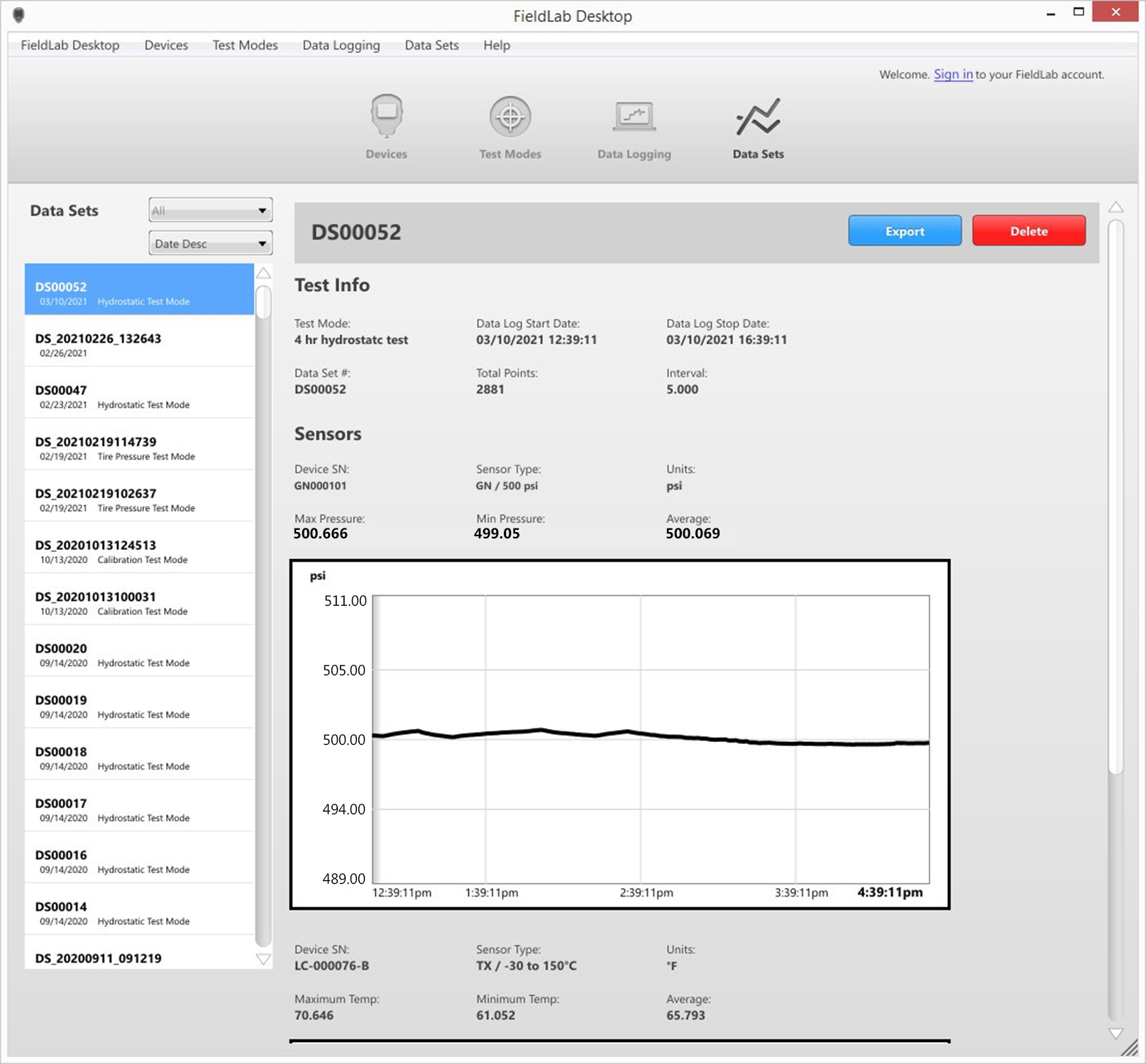The width and height of the screenshot is (1146, 1064).
Task: Click the FieldLab app icon in title bar
Action: pyautogui.click(x=19, y=15)
